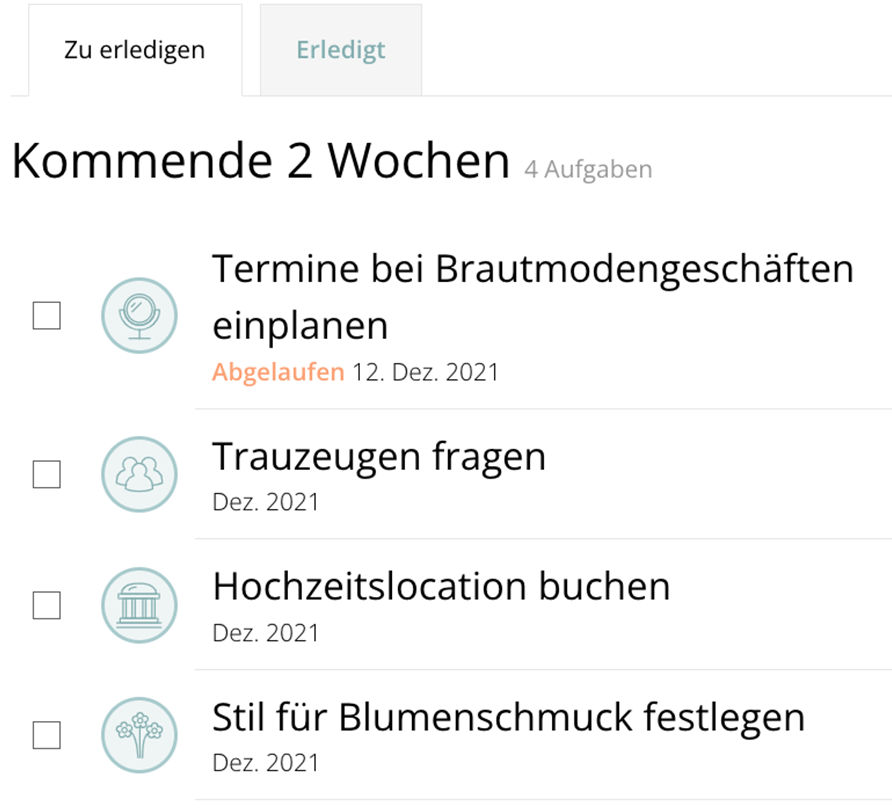Image resolution: width=892 pixels, height=810 pixels.
Task: Open the Termine bei Brautmodengeschäften einplanen task
Action: coord(532,296)
